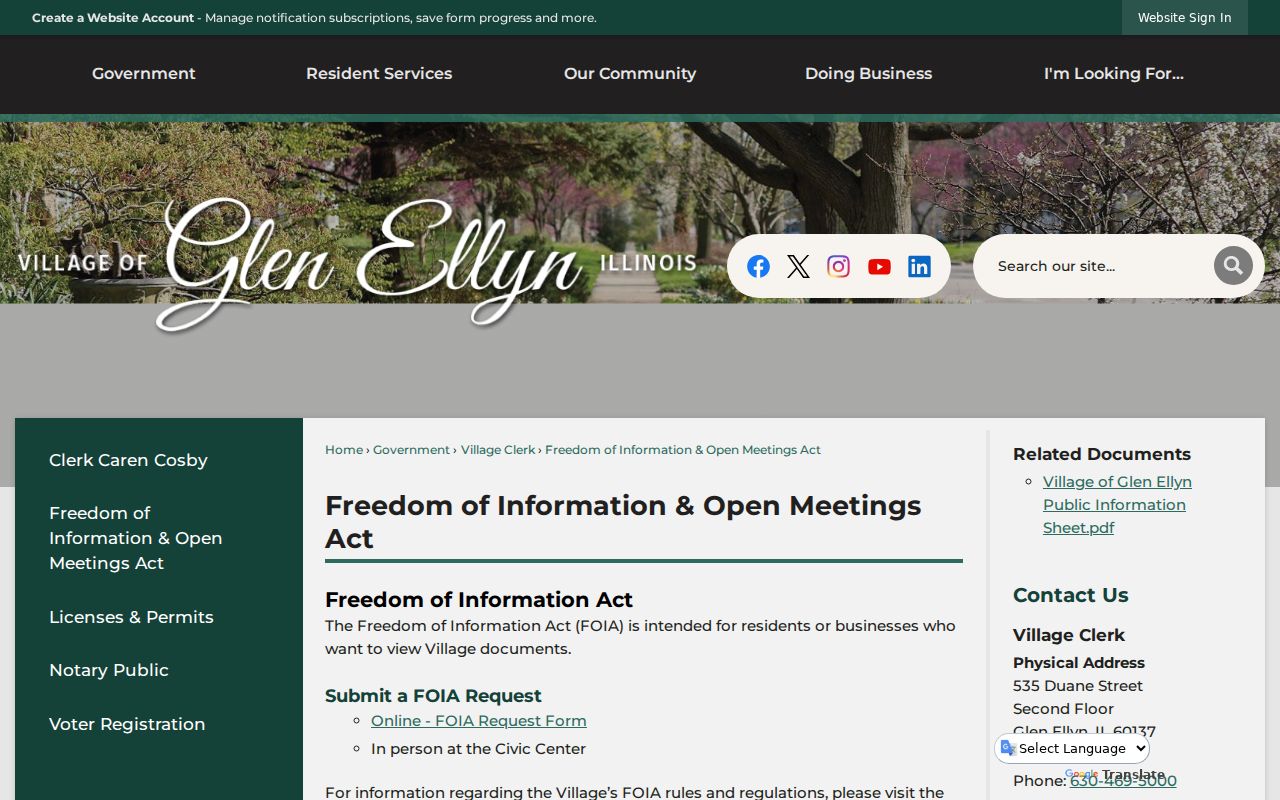This screenshot has height=800, width=1280.
Task: Click the Village Clerk breadcrumb
Action: [498, 450]
